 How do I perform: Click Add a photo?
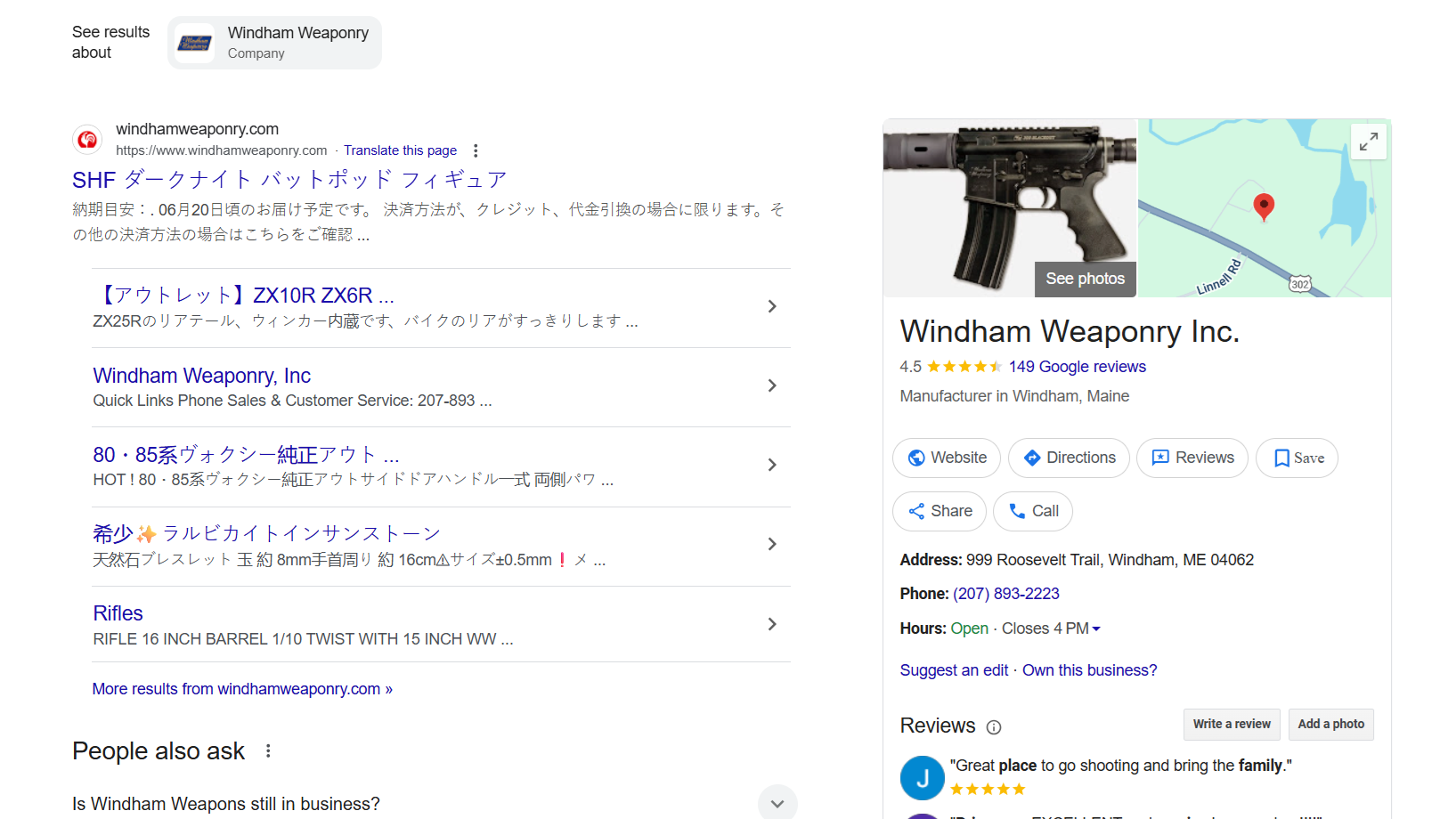1331,724
